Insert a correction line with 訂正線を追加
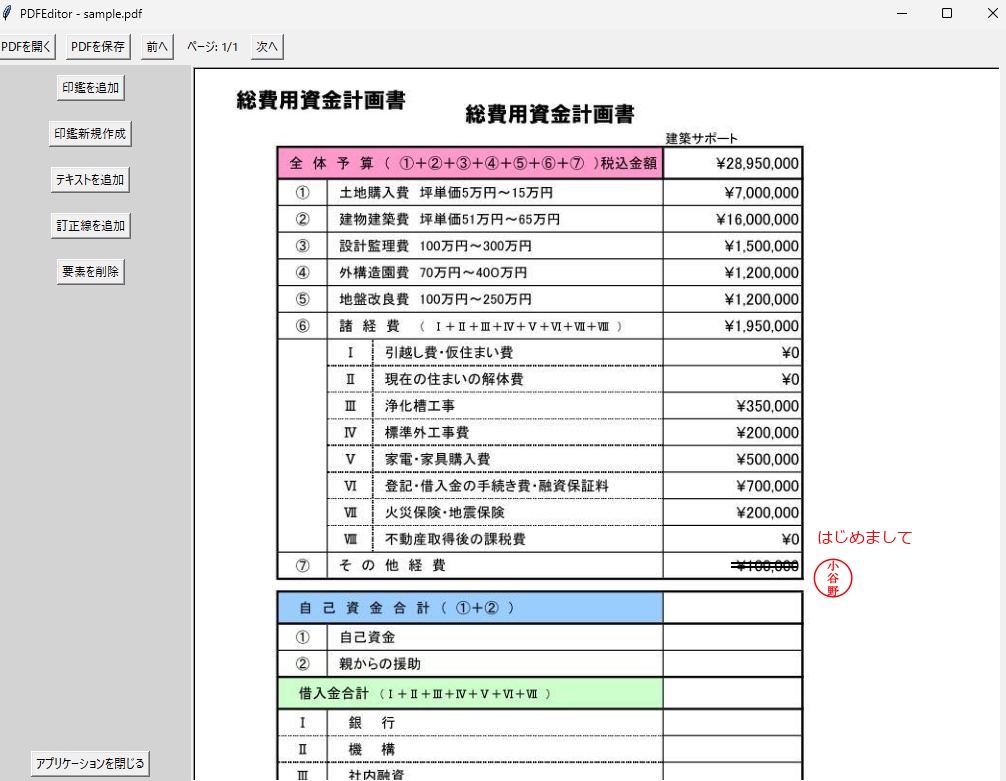The image size is (1006, 781). [x=91, y=225]
